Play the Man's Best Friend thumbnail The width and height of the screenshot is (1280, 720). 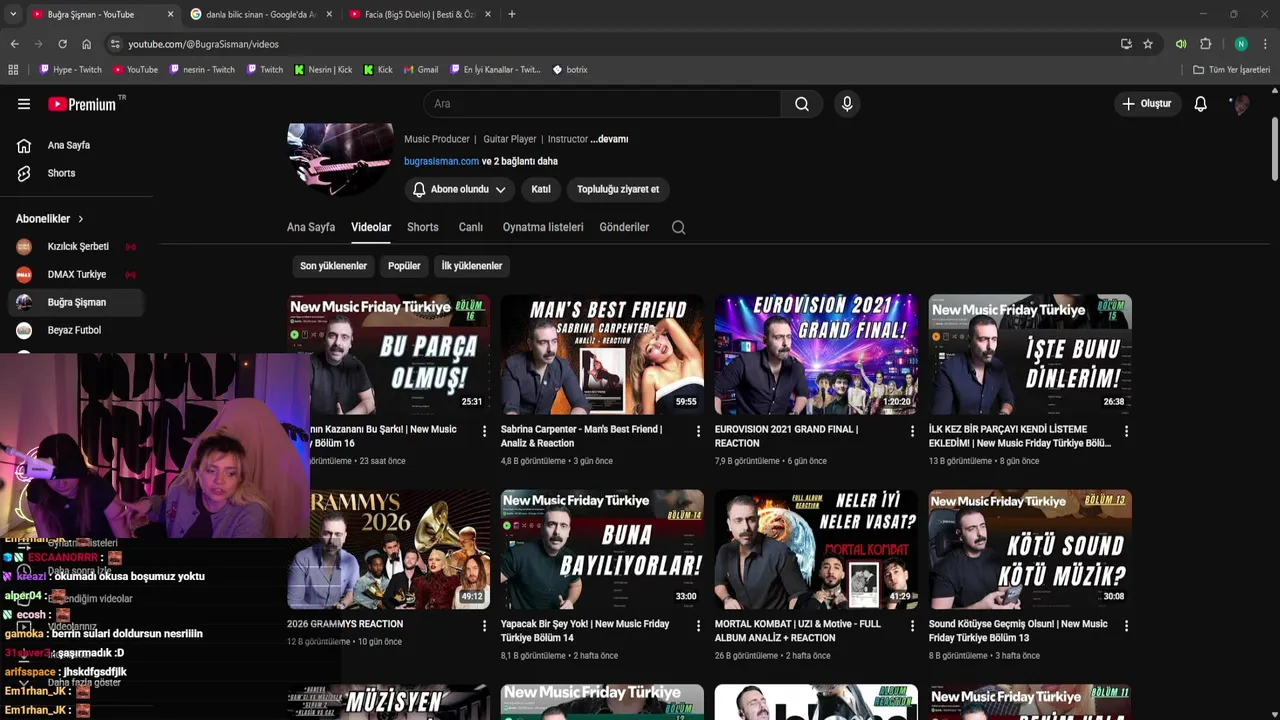coord(602,354)
